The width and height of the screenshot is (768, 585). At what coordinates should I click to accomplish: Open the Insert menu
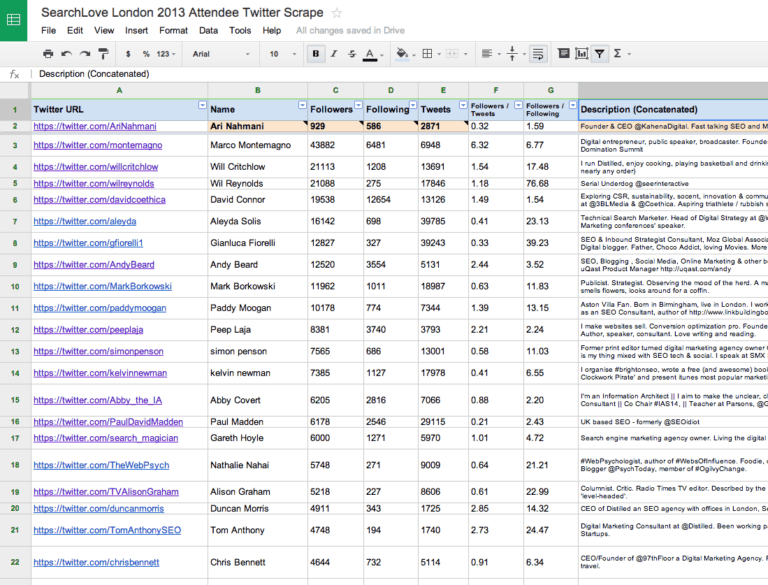point(136,30)
